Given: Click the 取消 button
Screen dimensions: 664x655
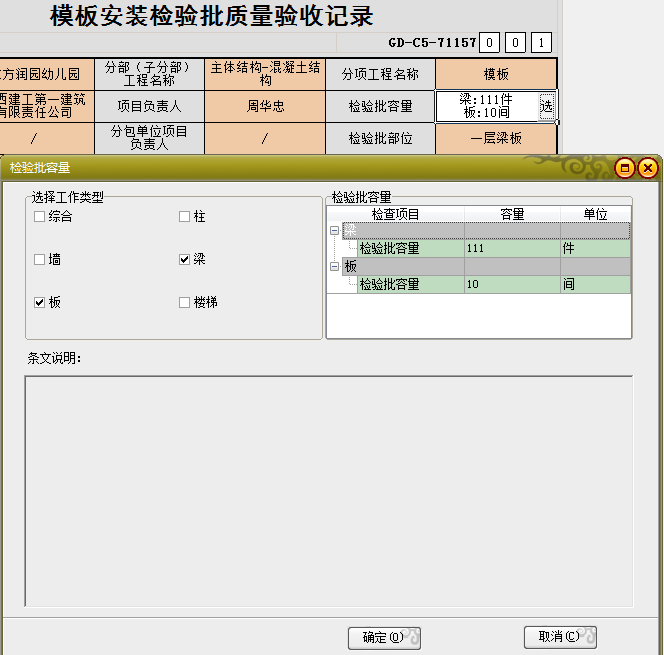Looking at the screenshot, I should click(x=560, y=637).
